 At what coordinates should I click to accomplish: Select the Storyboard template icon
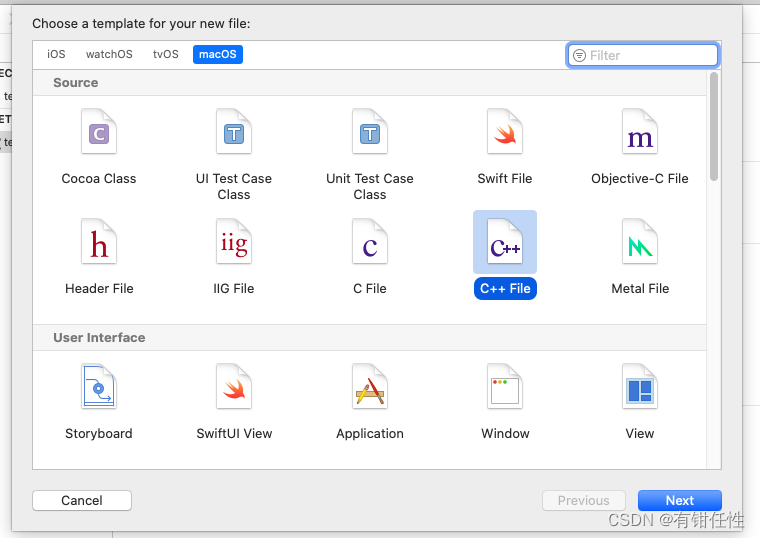99,386
